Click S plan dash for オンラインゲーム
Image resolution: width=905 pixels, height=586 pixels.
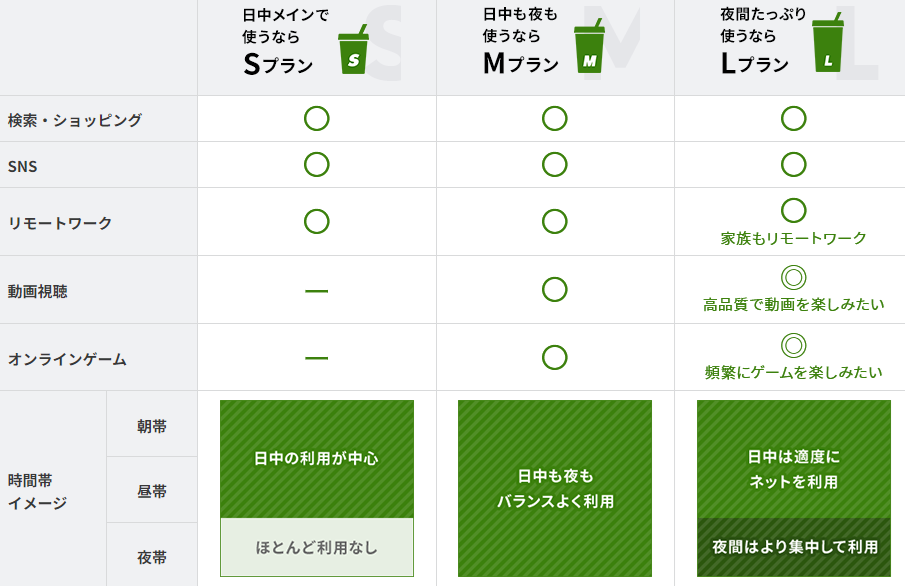pos(316,359)
